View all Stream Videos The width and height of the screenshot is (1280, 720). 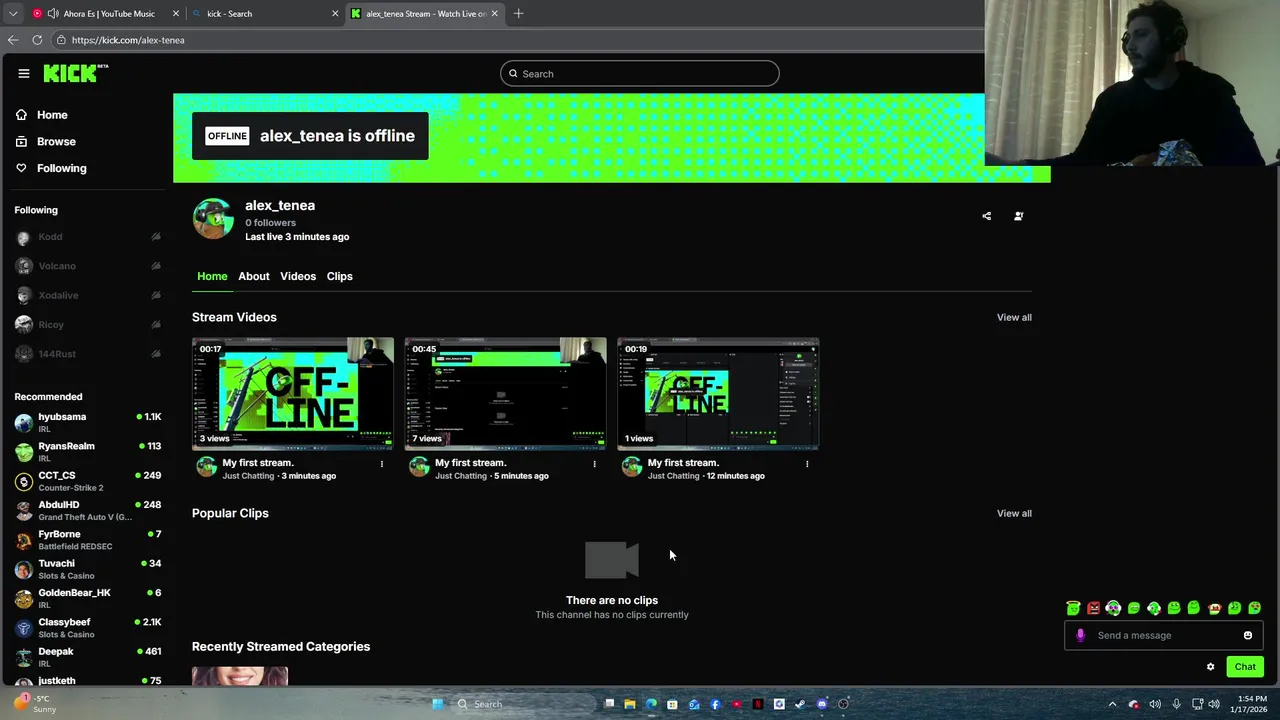[1014, 317]
